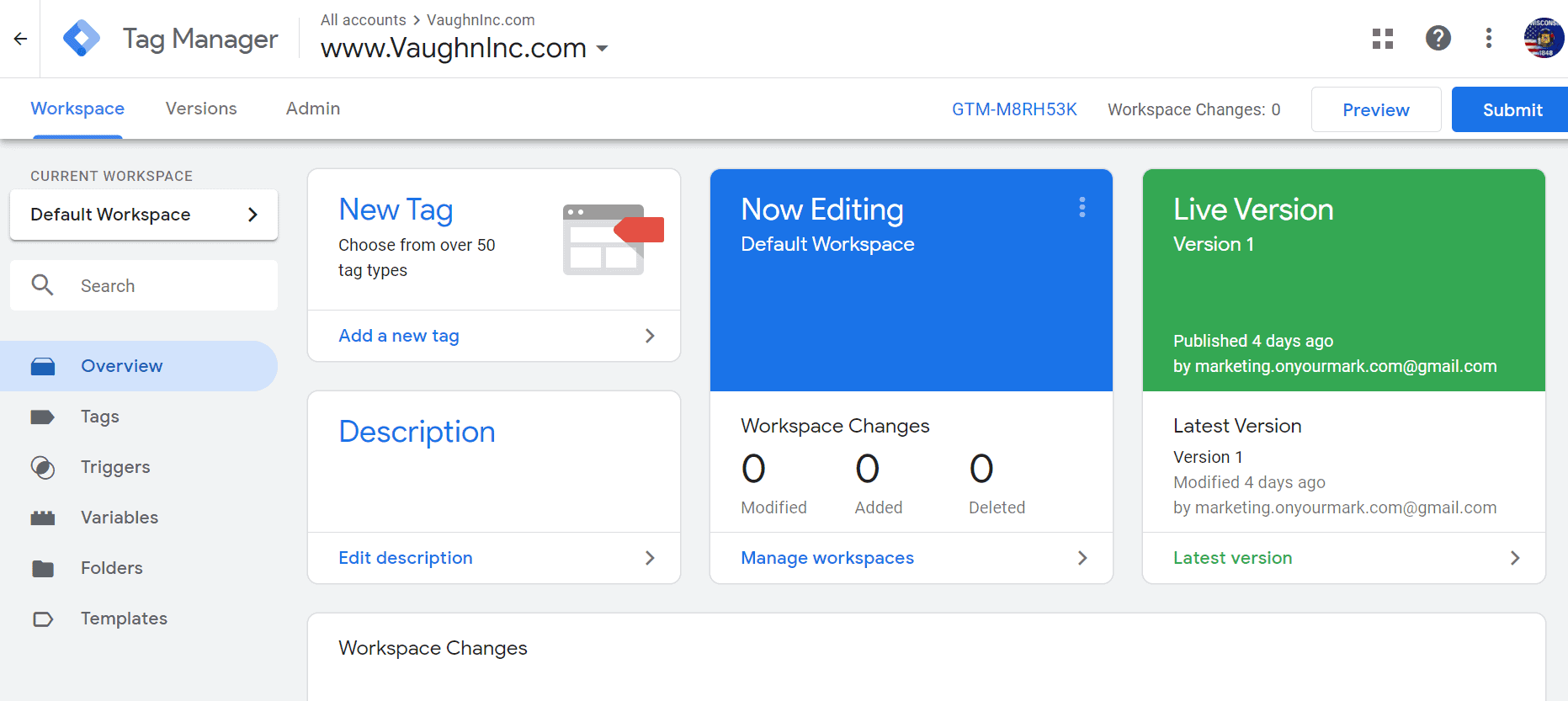Click the Preview button
The width and height of the screenshot is (1568, 701).
(1375, 110)
